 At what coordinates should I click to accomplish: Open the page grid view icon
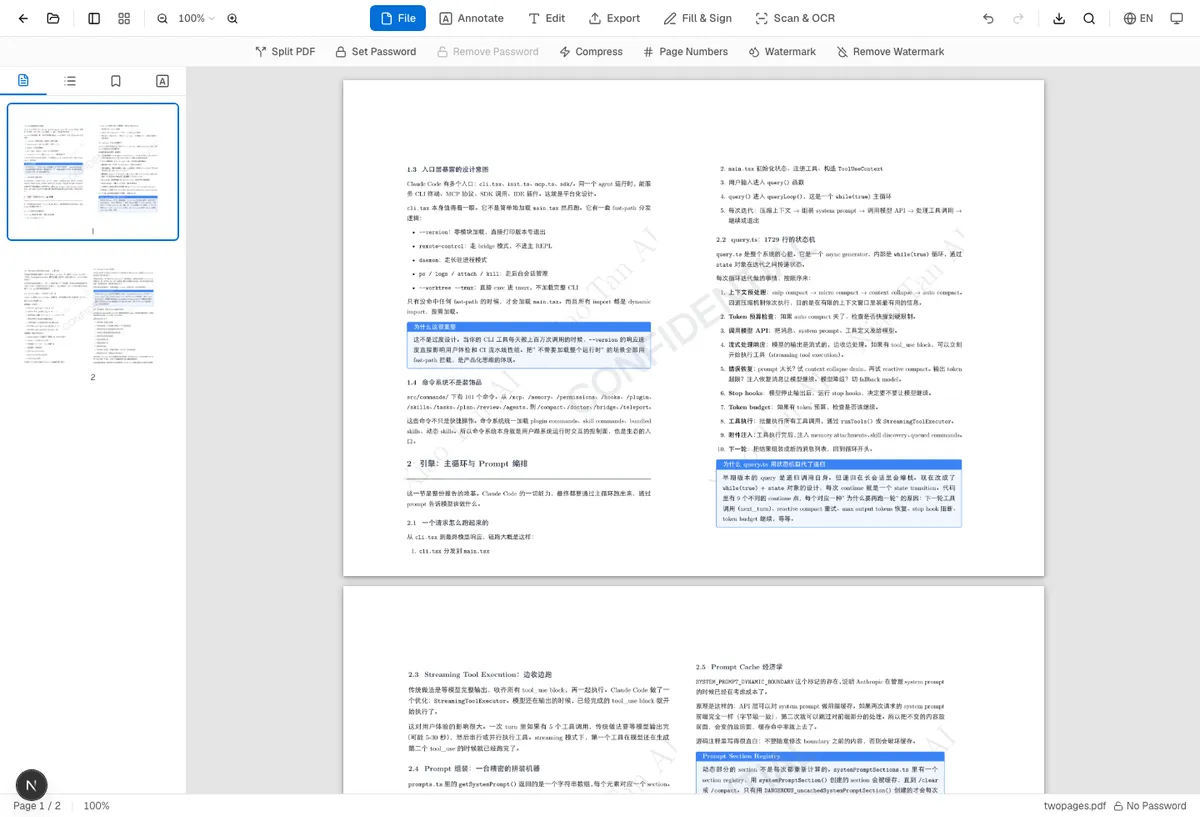pos(124,18)
